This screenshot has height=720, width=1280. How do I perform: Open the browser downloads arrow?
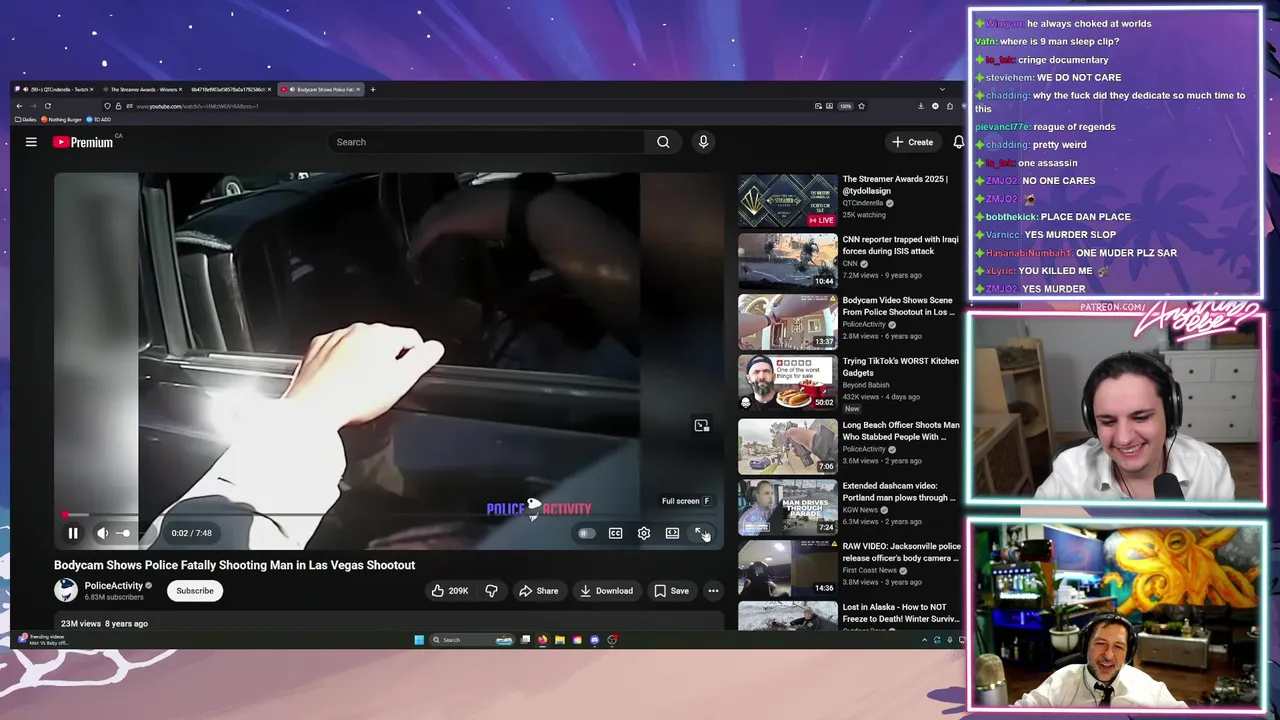921,106
